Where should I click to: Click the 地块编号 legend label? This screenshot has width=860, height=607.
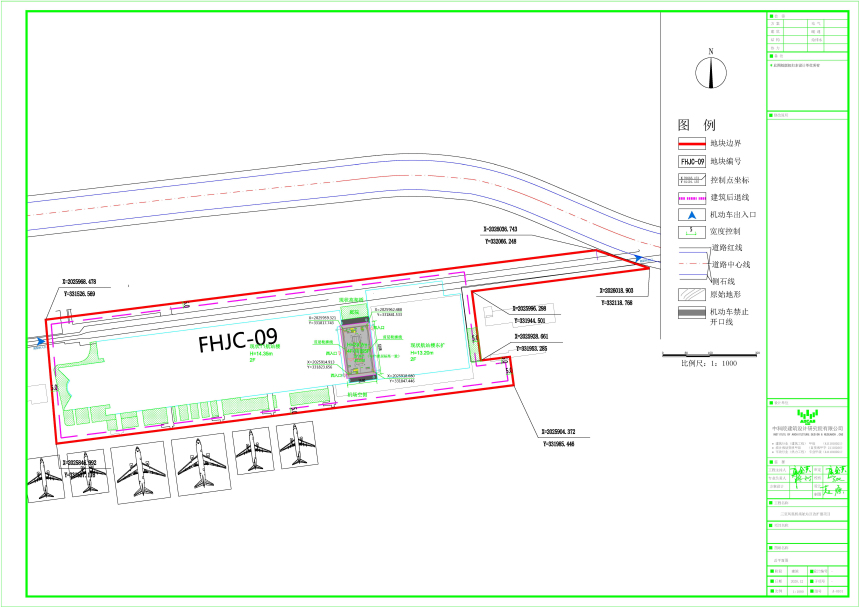click(x=726, y=162)
